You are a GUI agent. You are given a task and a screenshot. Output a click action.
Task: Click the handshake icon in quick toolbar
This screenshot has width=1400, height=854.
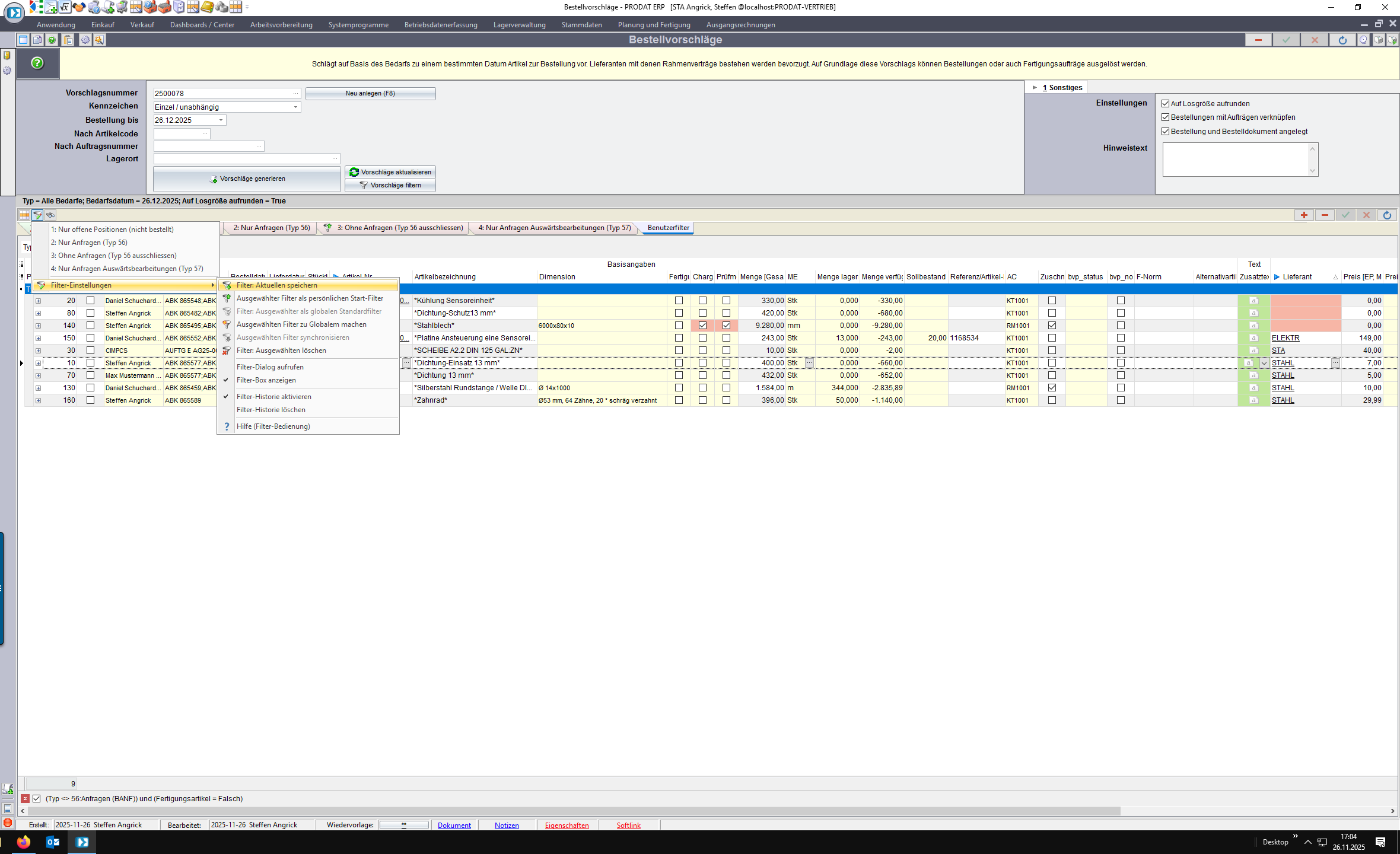click(79, 7)
